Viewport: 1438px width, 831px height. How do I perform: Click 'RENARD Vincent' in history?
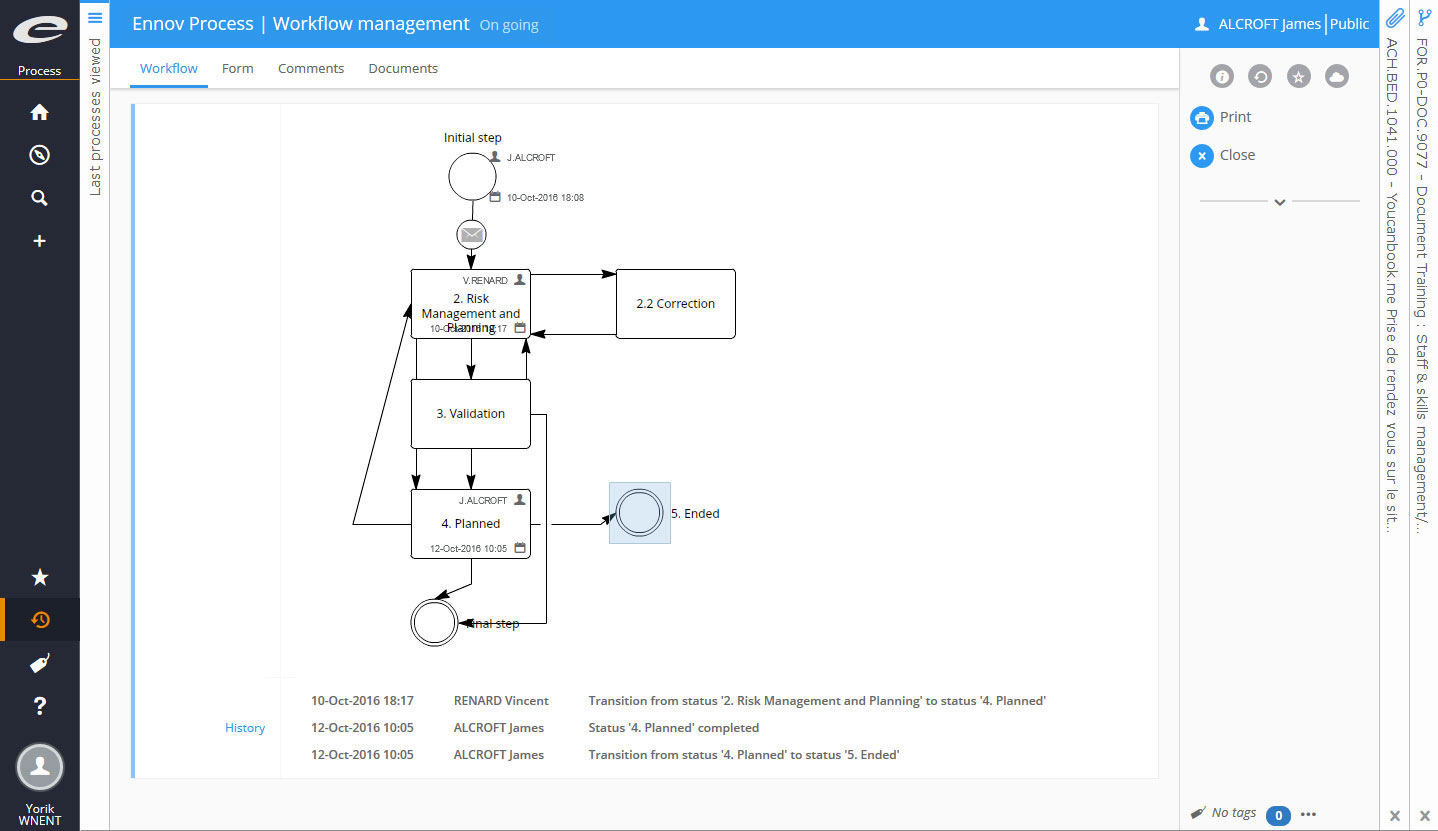pyautogui.click(x=501, y=701)
